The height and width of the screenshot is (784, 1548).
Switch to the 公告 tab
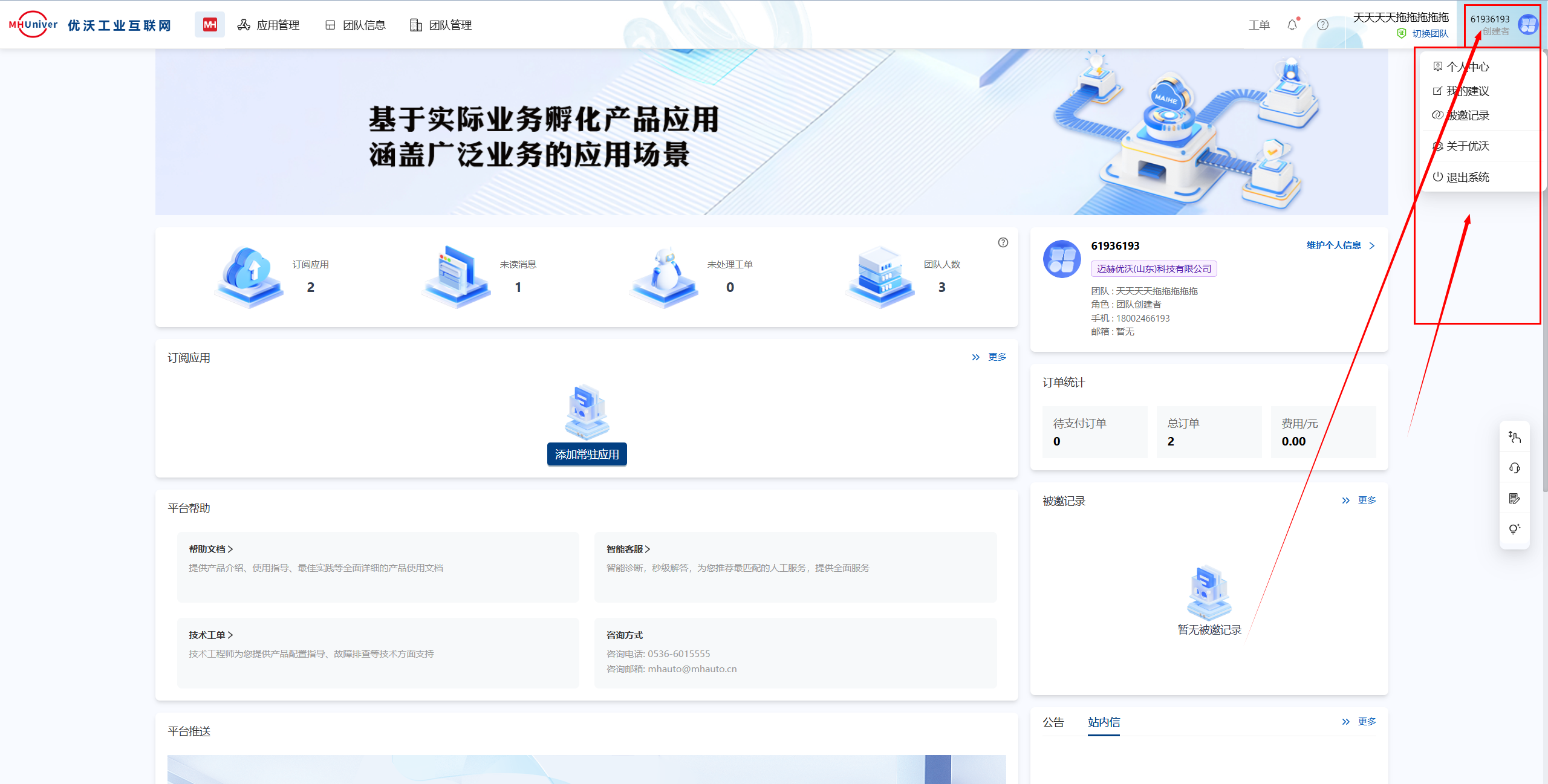click(x=1053, y=722)
